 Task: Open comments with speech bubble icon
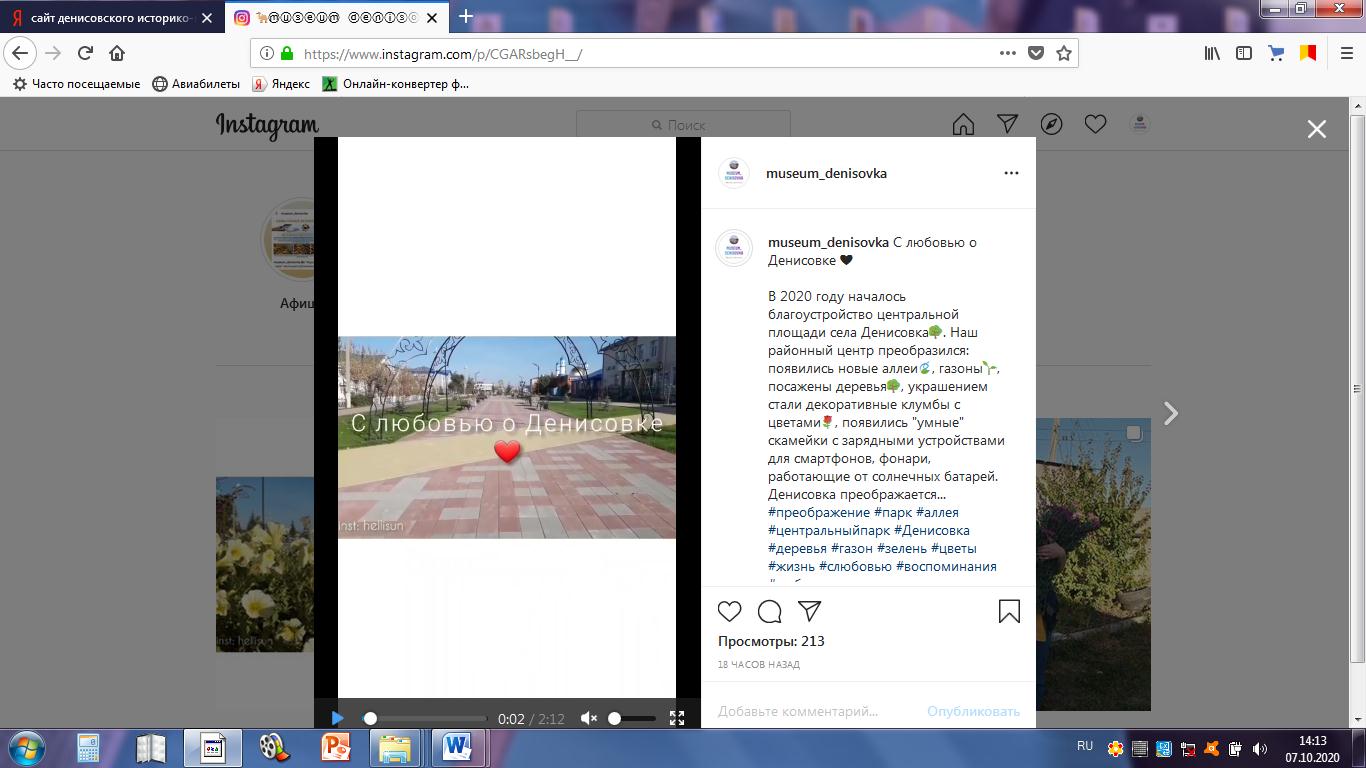(770, 611)
